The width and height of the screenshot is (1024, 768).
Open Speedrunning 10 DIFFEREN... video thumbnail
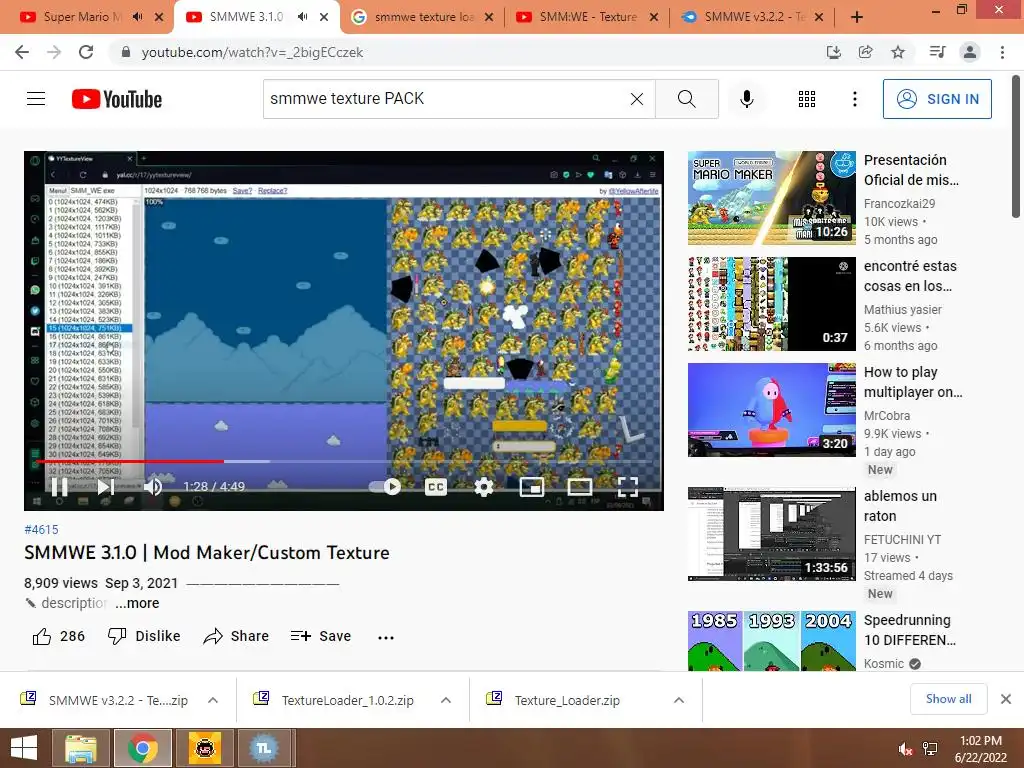click(771, 641)
